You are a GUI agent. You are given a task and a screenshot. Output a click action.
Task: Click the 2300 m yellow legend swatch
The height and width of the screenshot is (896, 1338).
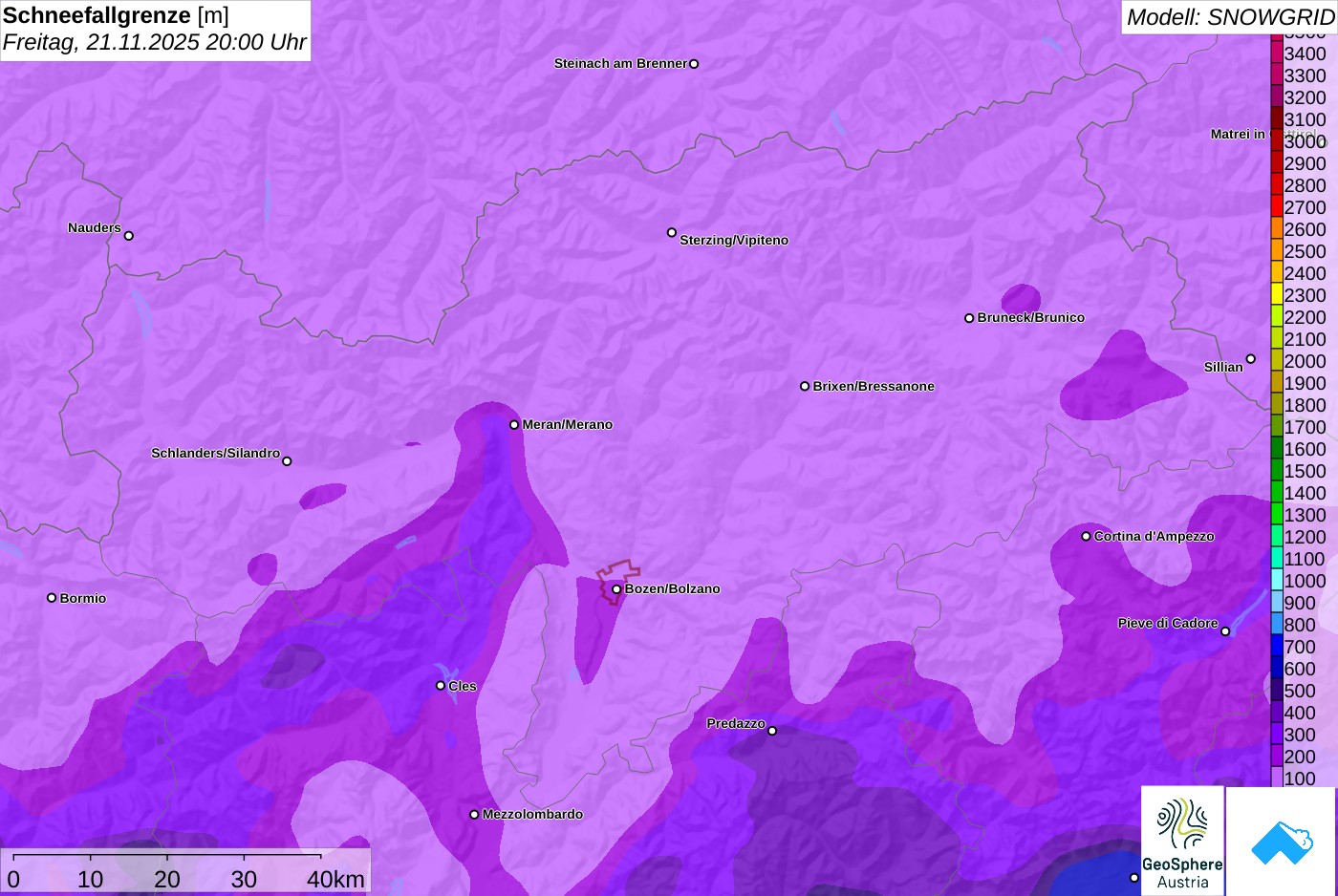coord(1277,295)
